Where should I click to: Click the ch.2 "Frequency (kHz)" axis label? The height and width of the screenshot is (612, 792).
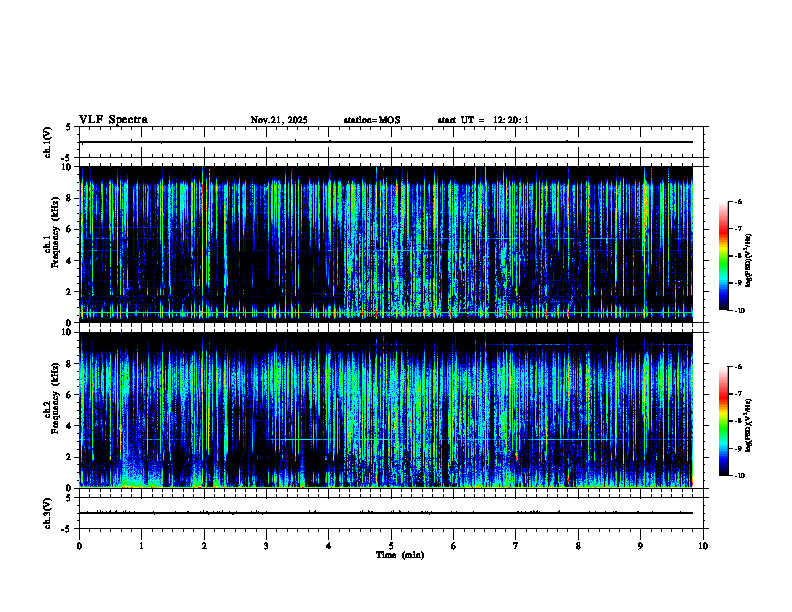(55, 397)
